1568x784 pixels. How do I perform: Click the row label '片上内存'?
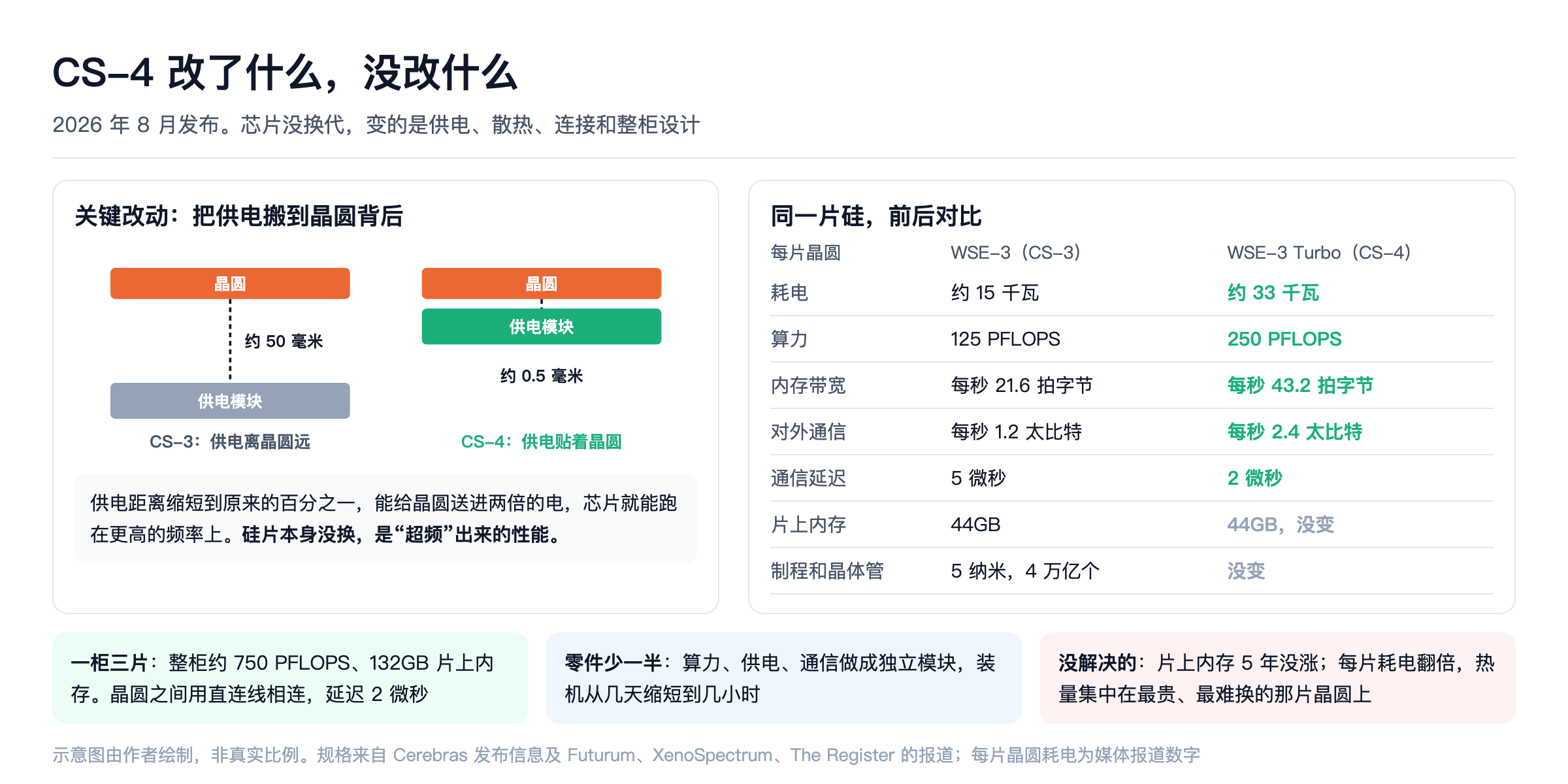[x=808, y=525]
